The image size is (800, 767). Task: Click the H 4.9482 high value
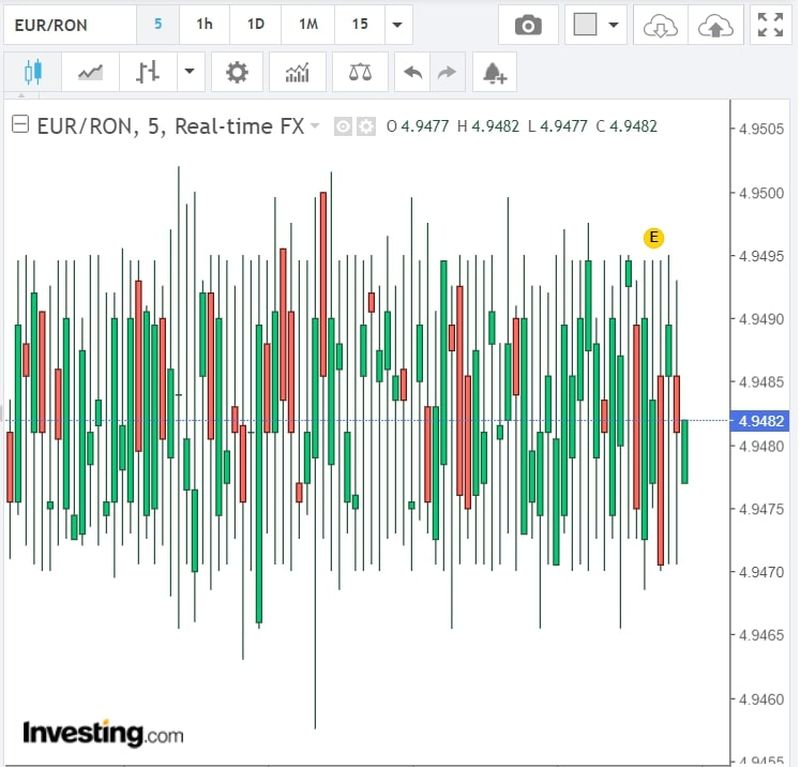(488, 126)
